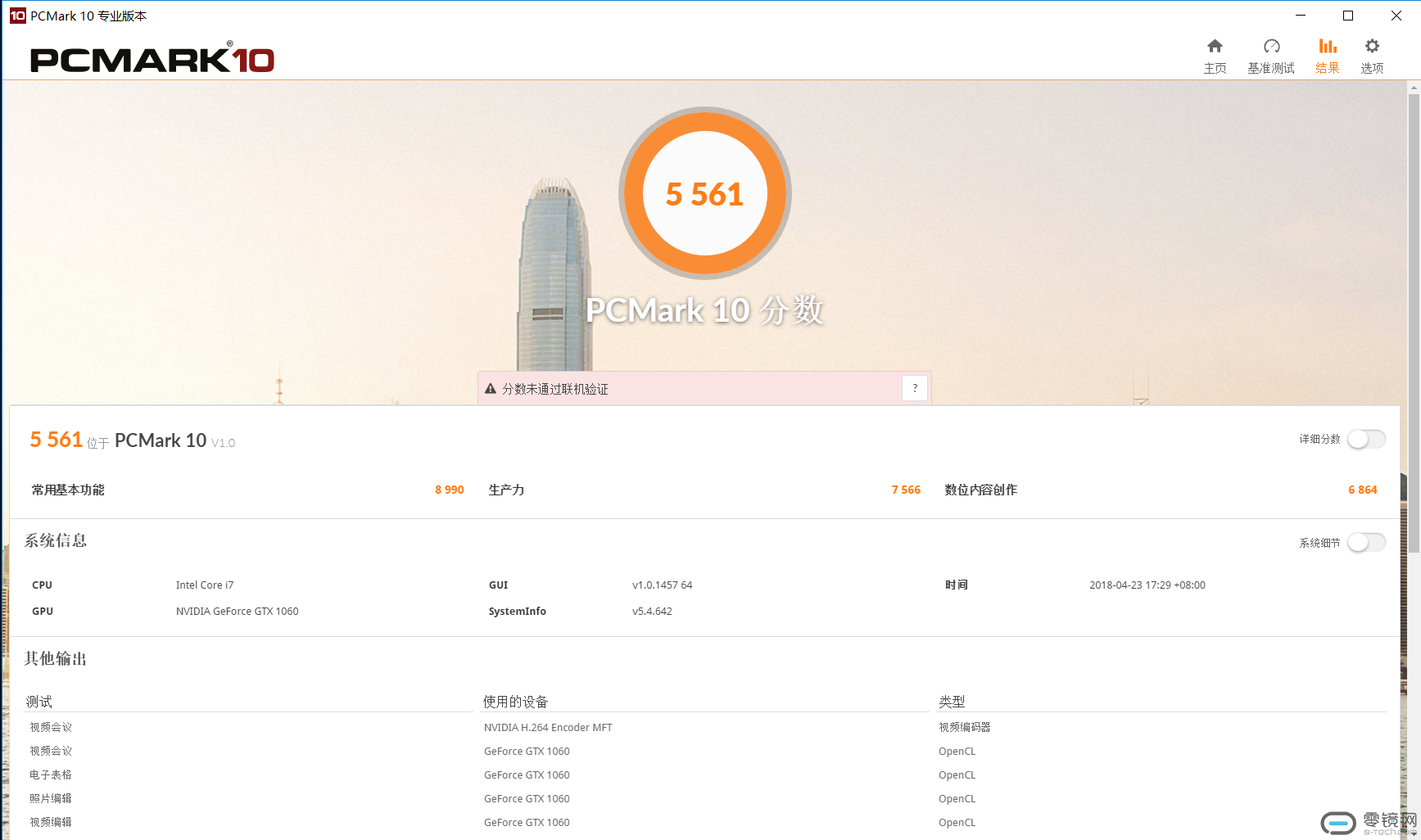Maximize the PCMark 10 window
The image size is (1421, 840).
[1348, 16]
